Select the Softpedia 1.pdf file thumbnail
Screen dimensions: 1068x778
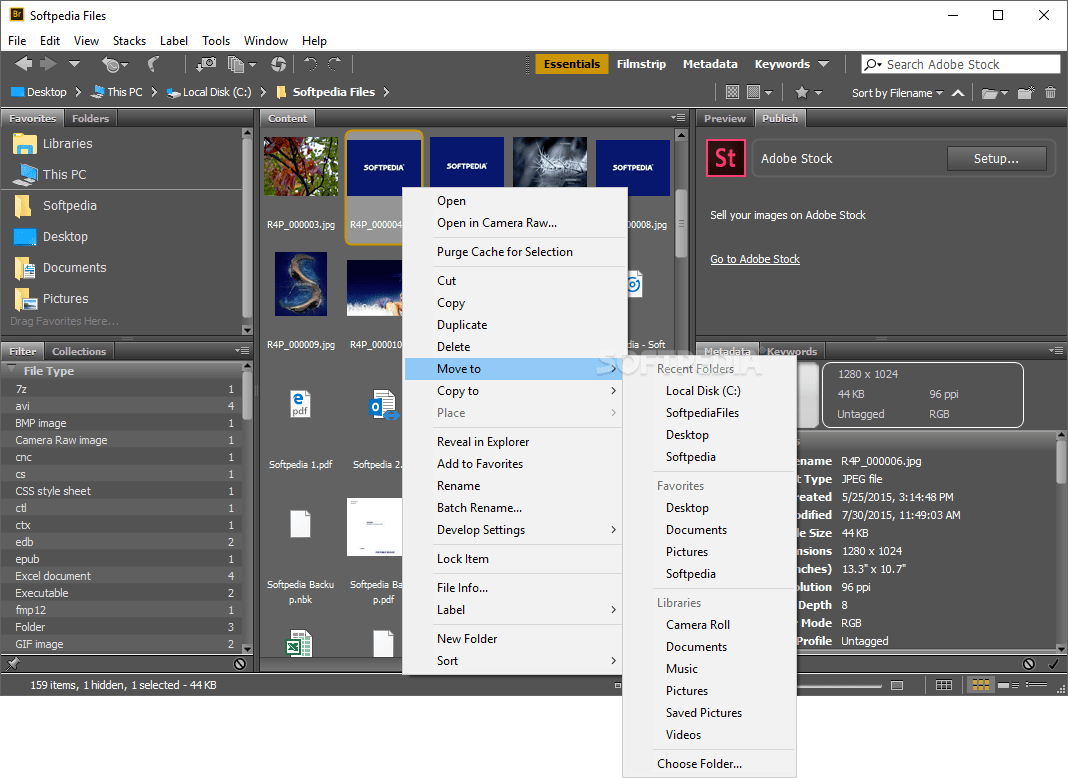[x=300, y=405]
